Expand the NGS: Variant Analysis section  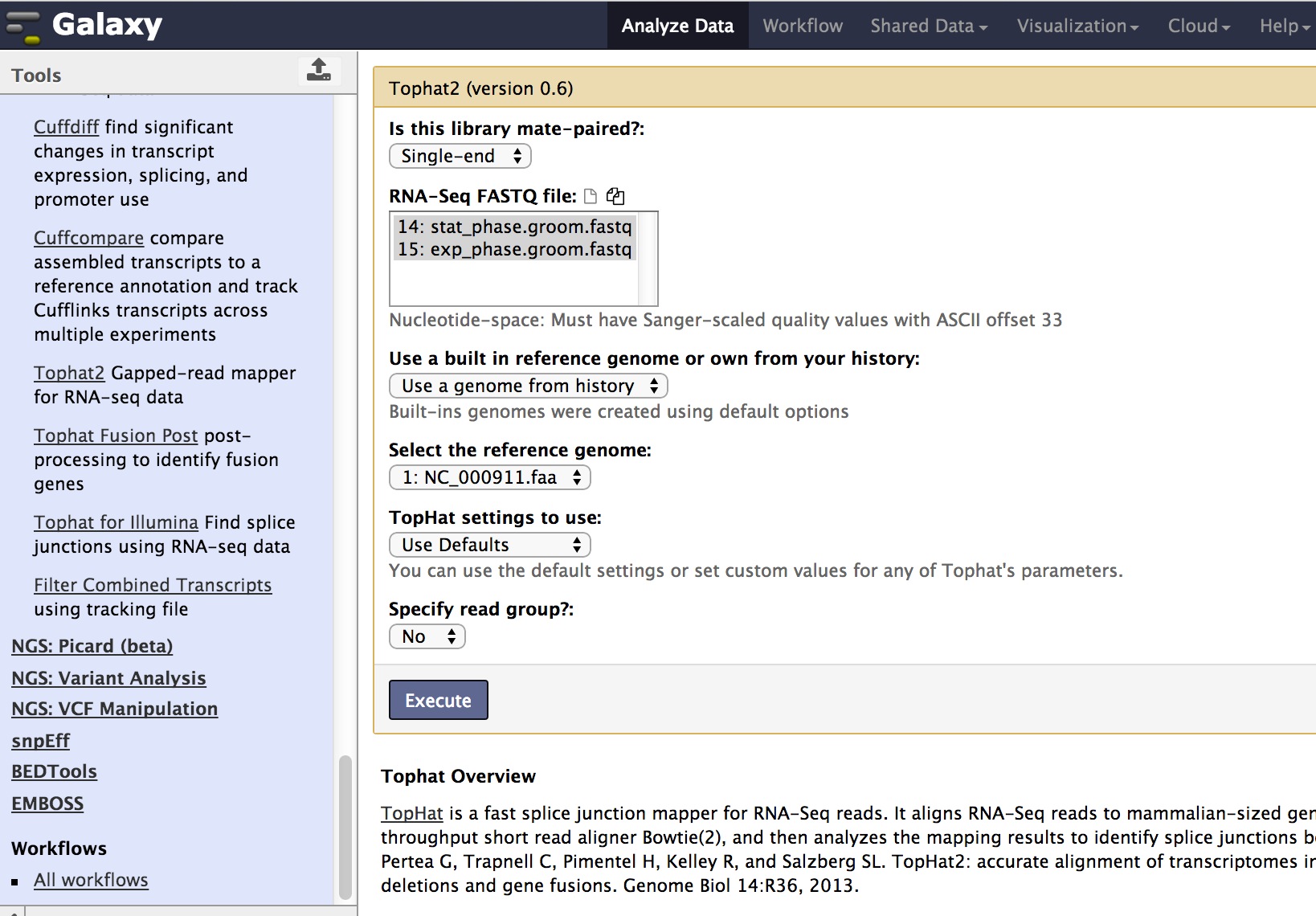(x=108, y=678)
